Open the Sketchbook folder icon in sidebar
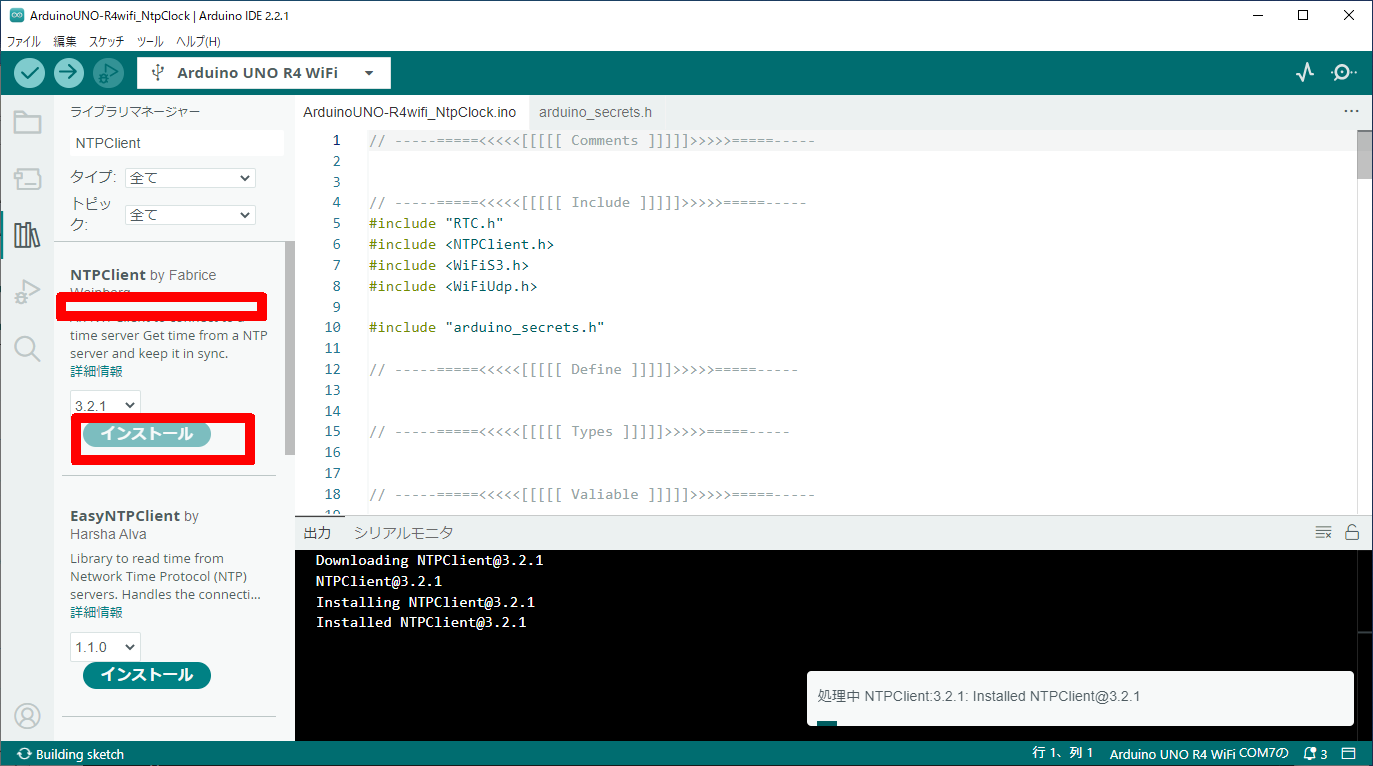 pyautogui.click(x=27, y=123)
